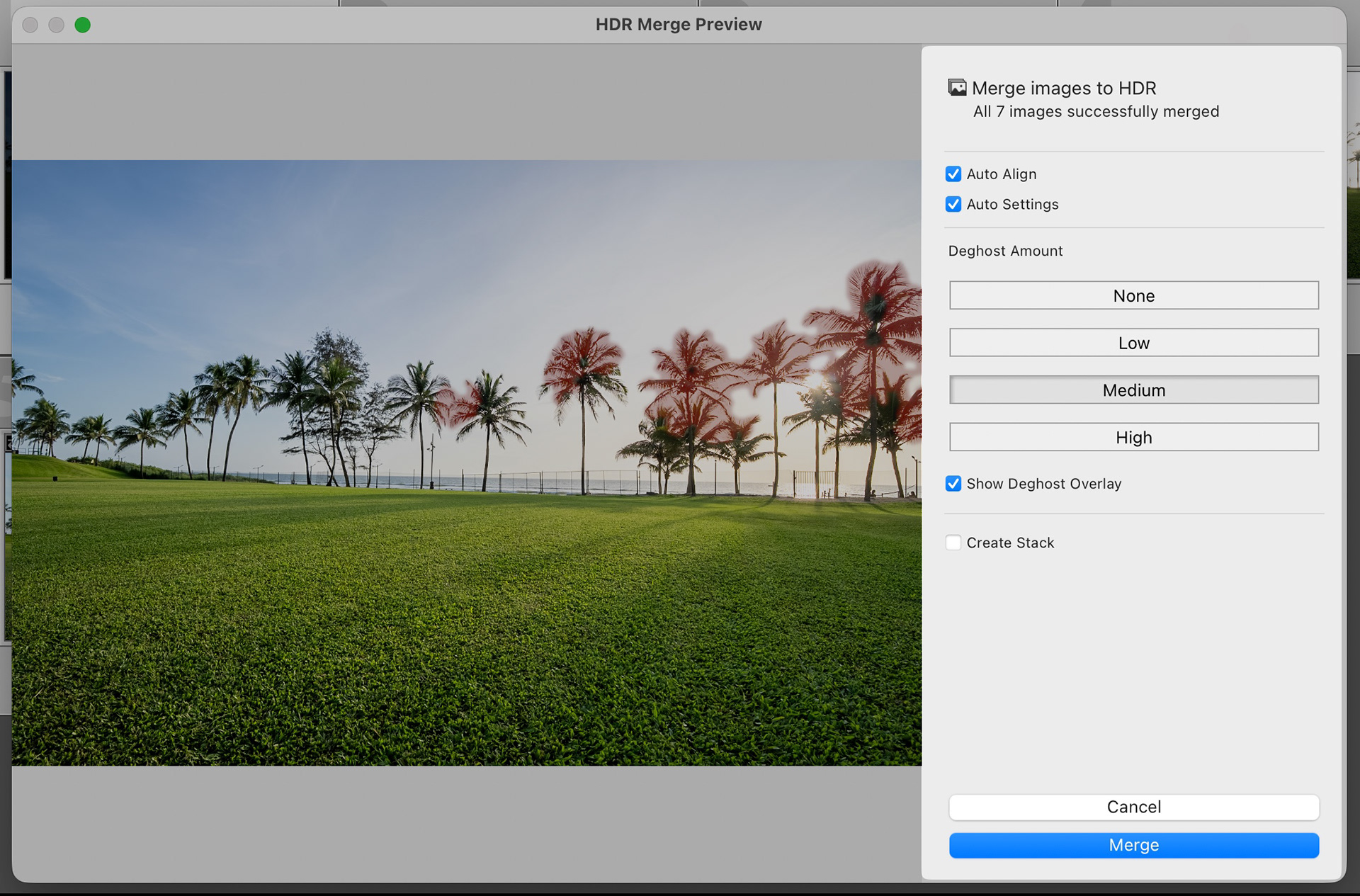Click the Deghost Amount label
Screen dimensions: 1360x896
1005,251
